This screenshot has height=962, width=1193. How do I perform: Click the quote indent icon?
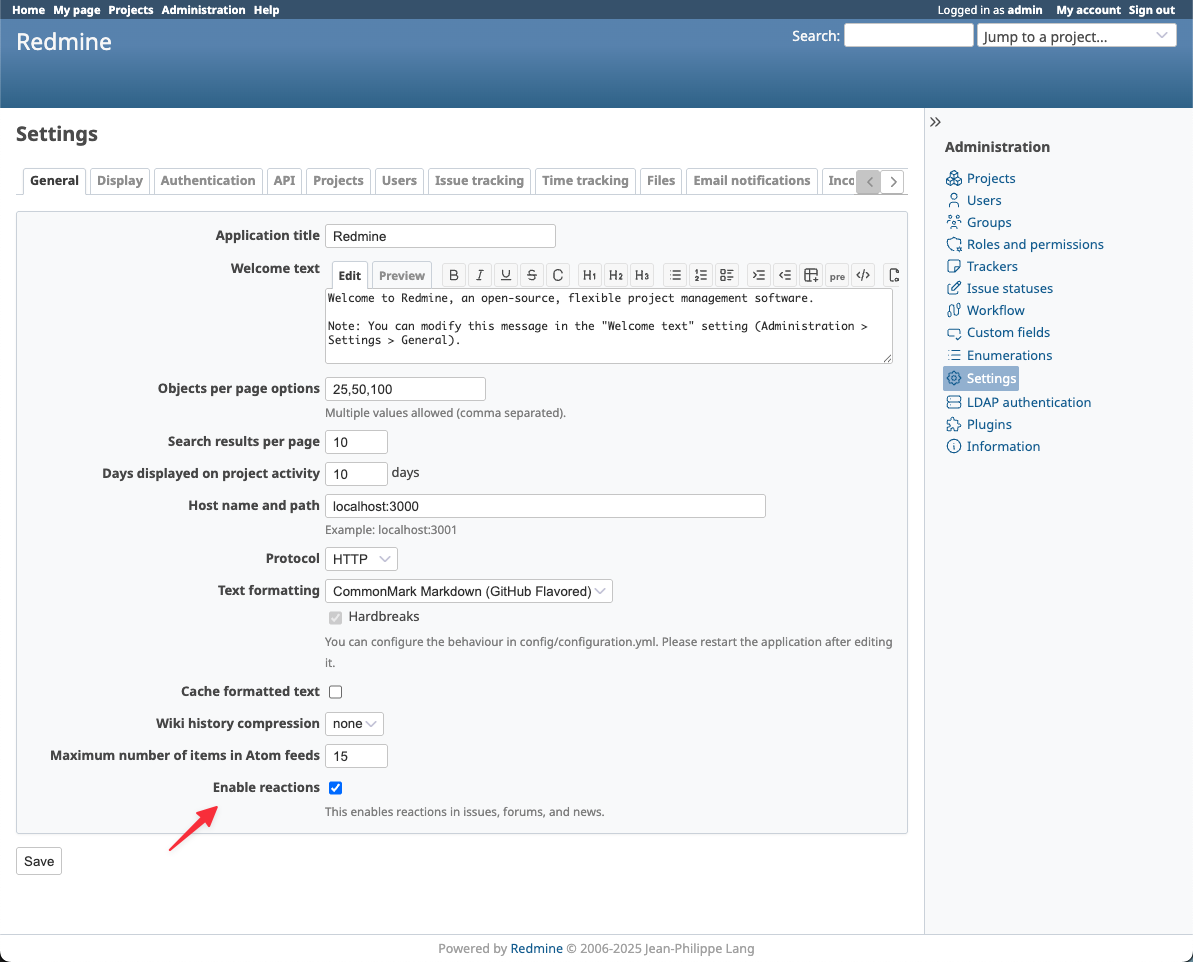[x=759, y=275]
